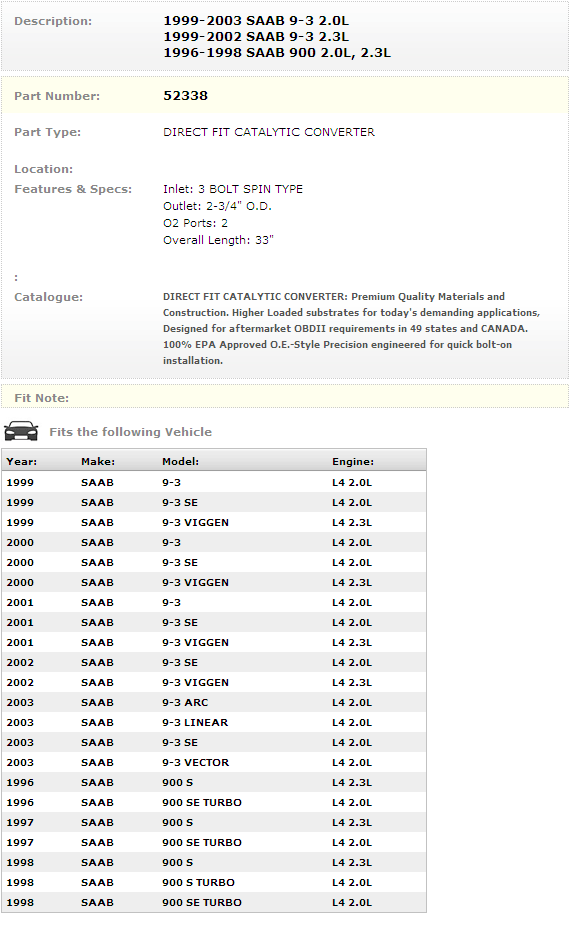
Task: Click the Location label
Action: (43, 169)
